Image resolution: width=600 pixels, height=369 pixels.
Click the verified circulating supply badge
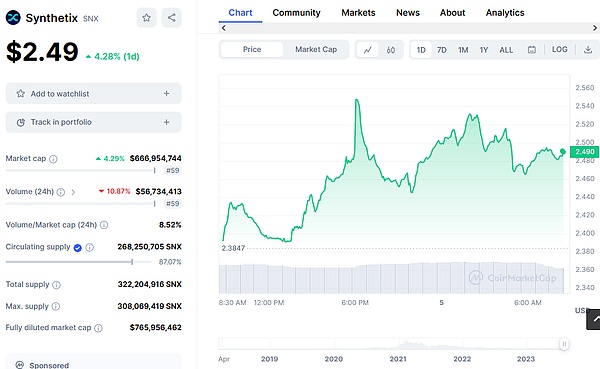[x=78, y=248]
